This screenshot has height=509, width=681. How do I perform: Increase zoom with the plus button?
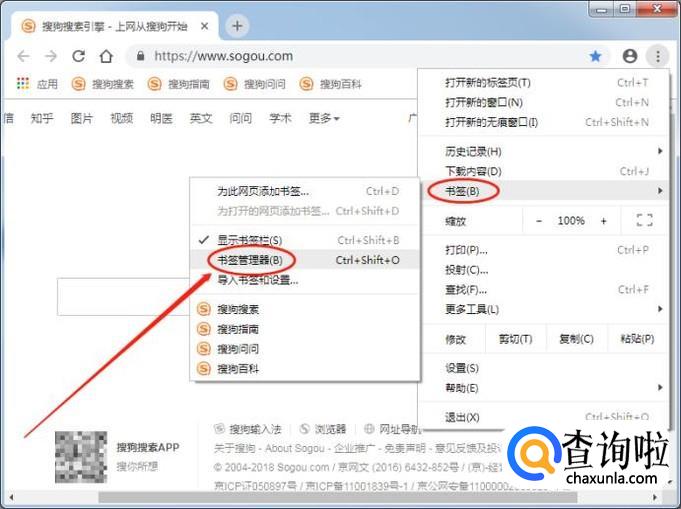[604, 221]
